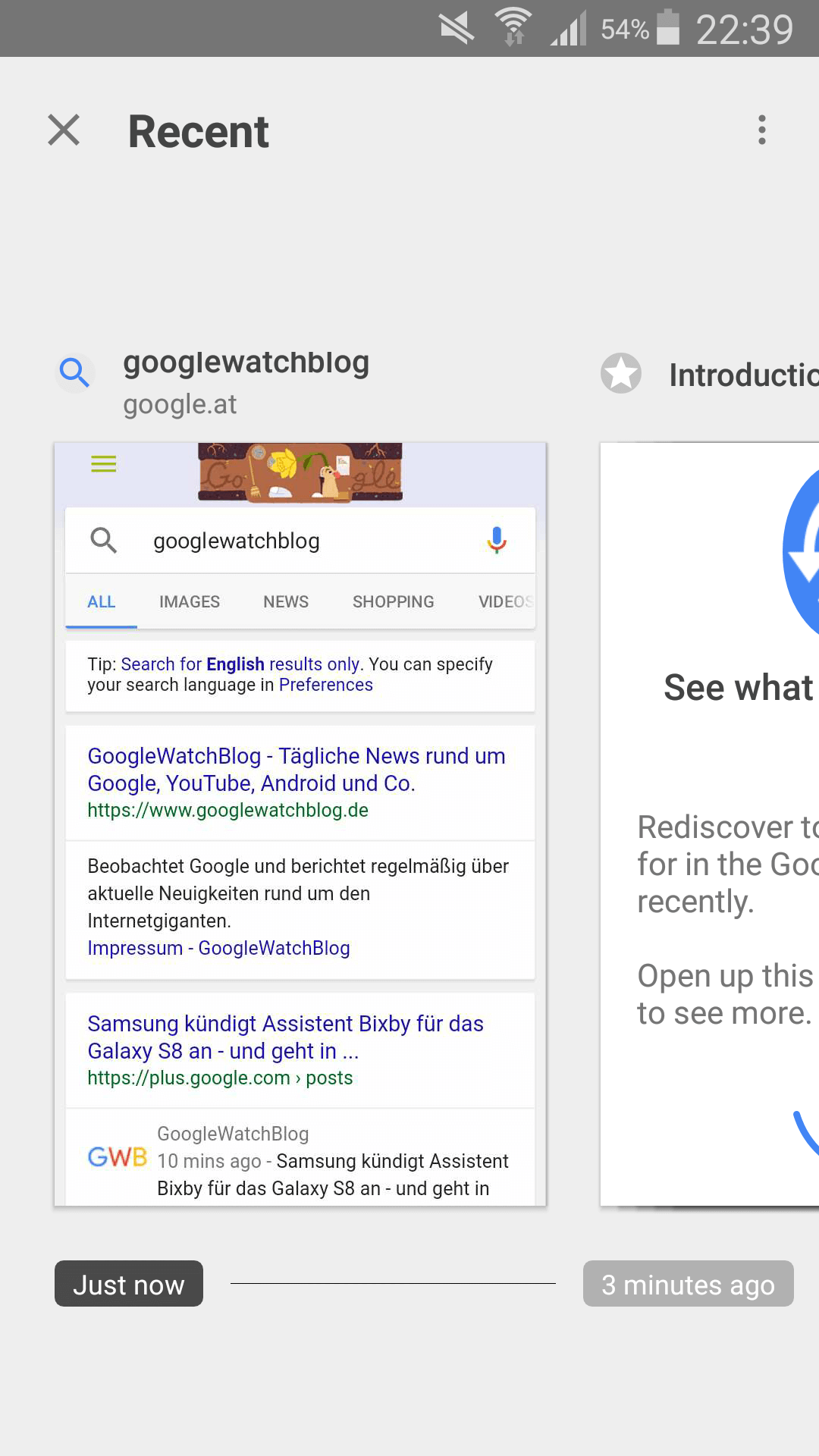Tap the blue search icon beside googlewatchblog

[74, 372]
